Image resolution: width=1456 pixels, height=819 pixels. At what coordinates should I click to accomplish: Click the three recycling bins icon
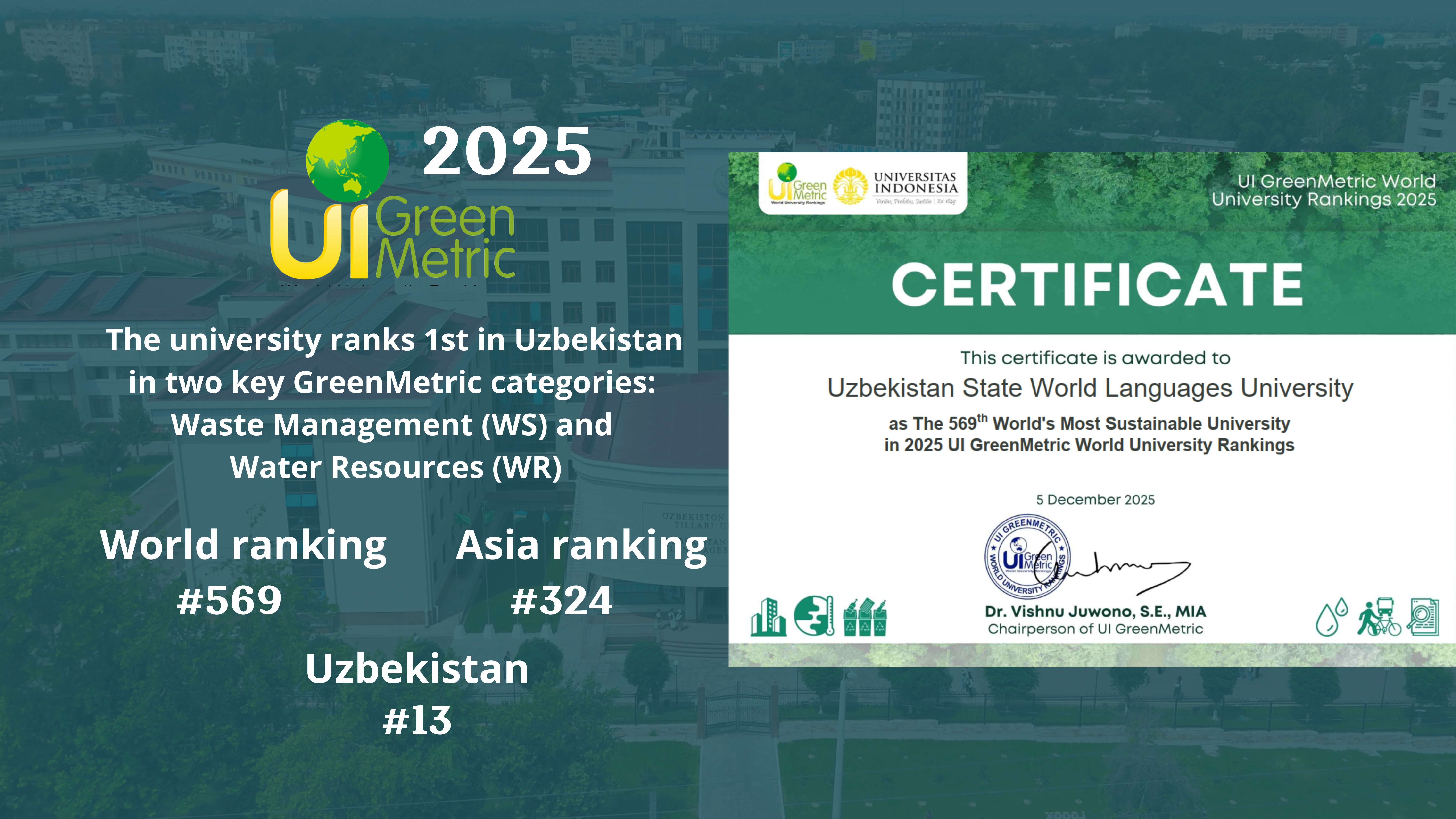pos(865,618)
